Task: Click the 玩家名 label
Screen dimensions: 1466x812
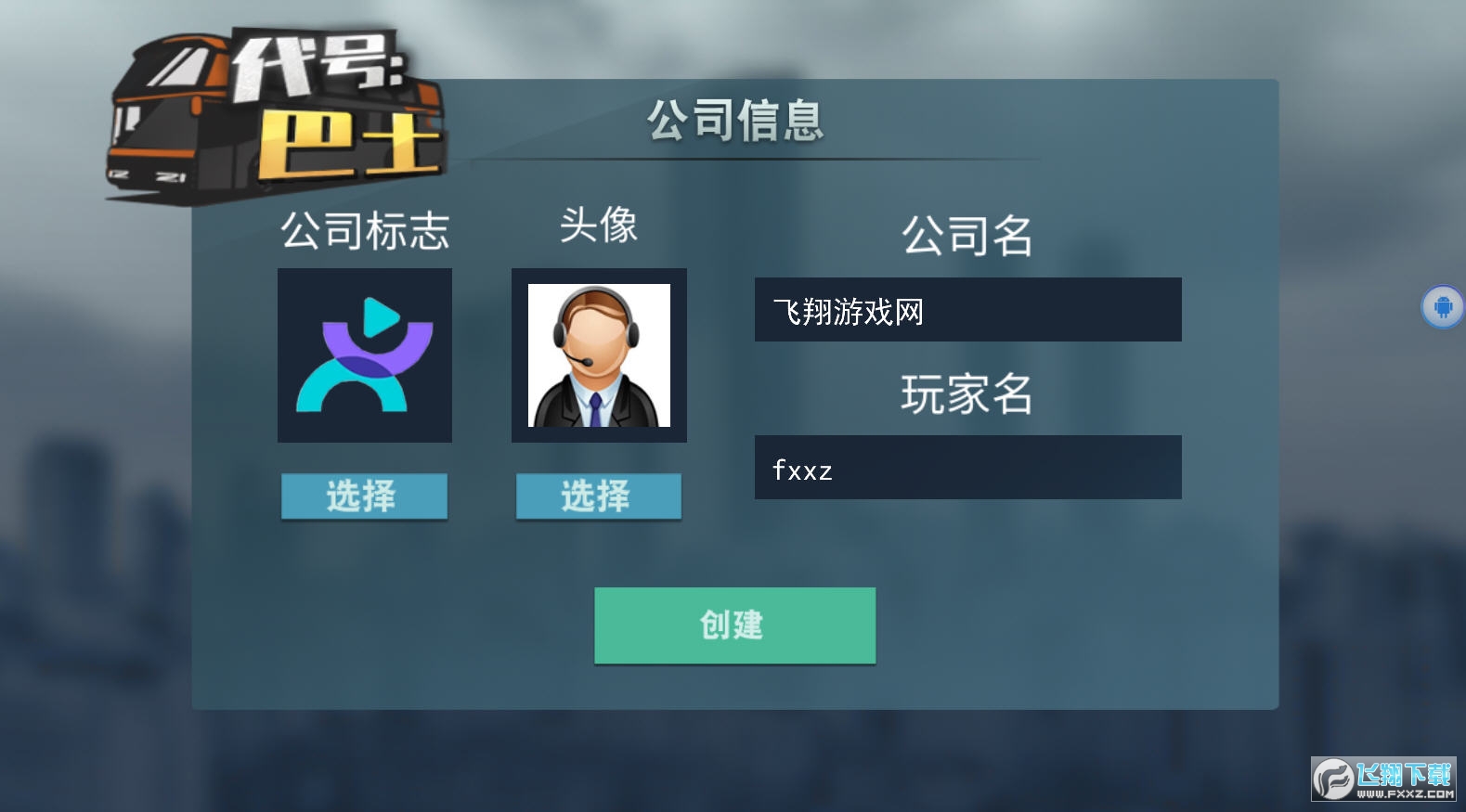Action: tap(967, 393)
